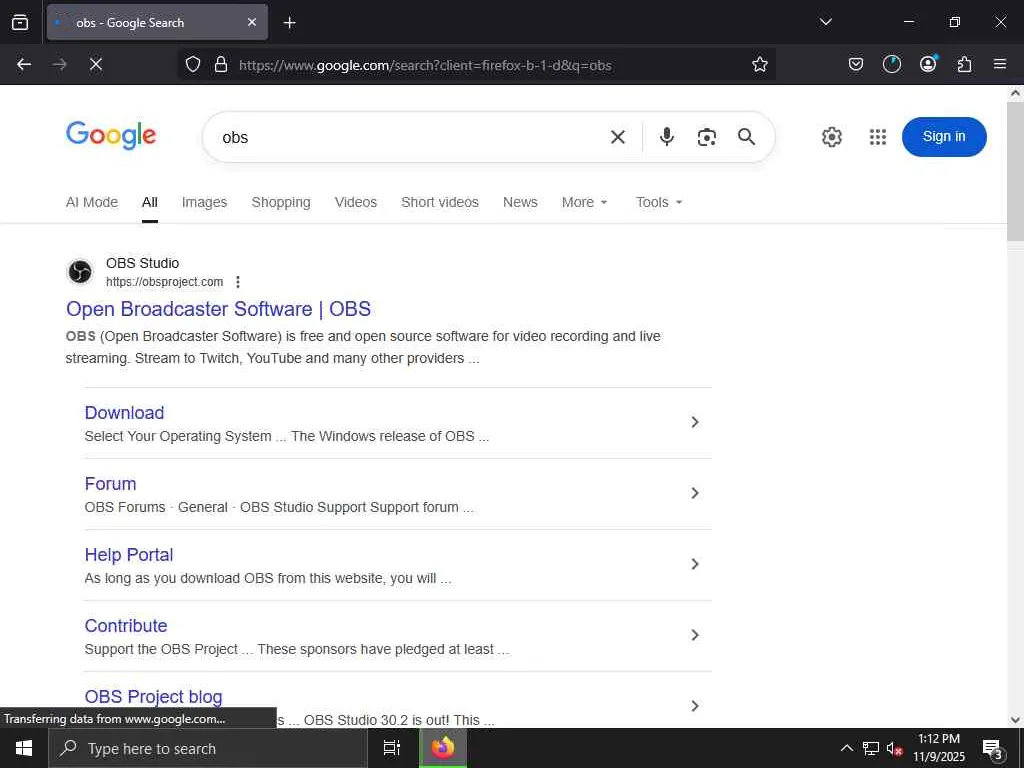Expand the Download row chevron
1024x768 pixels.
click(695, 422)
